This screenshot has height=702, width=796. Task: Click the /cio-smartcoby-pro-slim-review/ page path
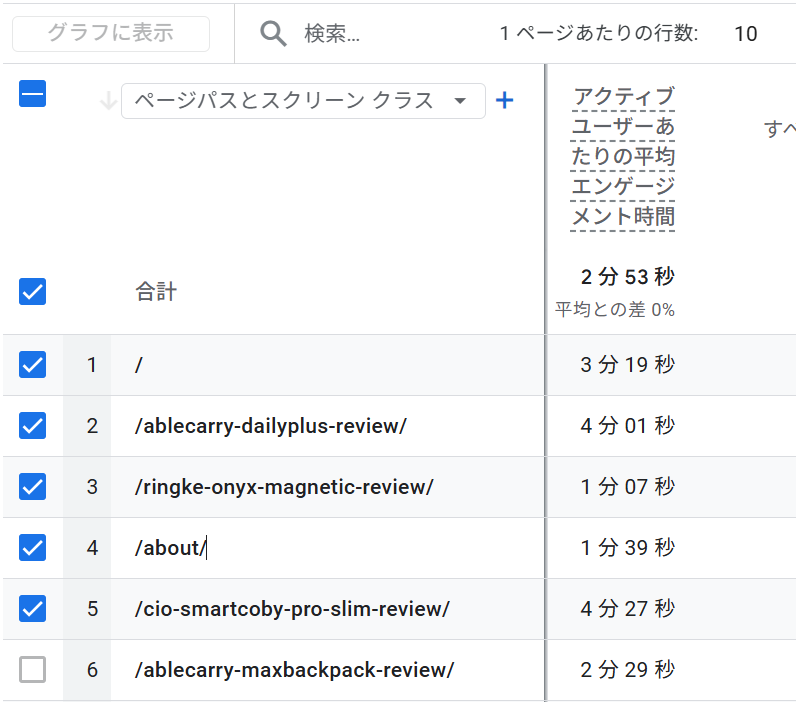click(292, 609)
